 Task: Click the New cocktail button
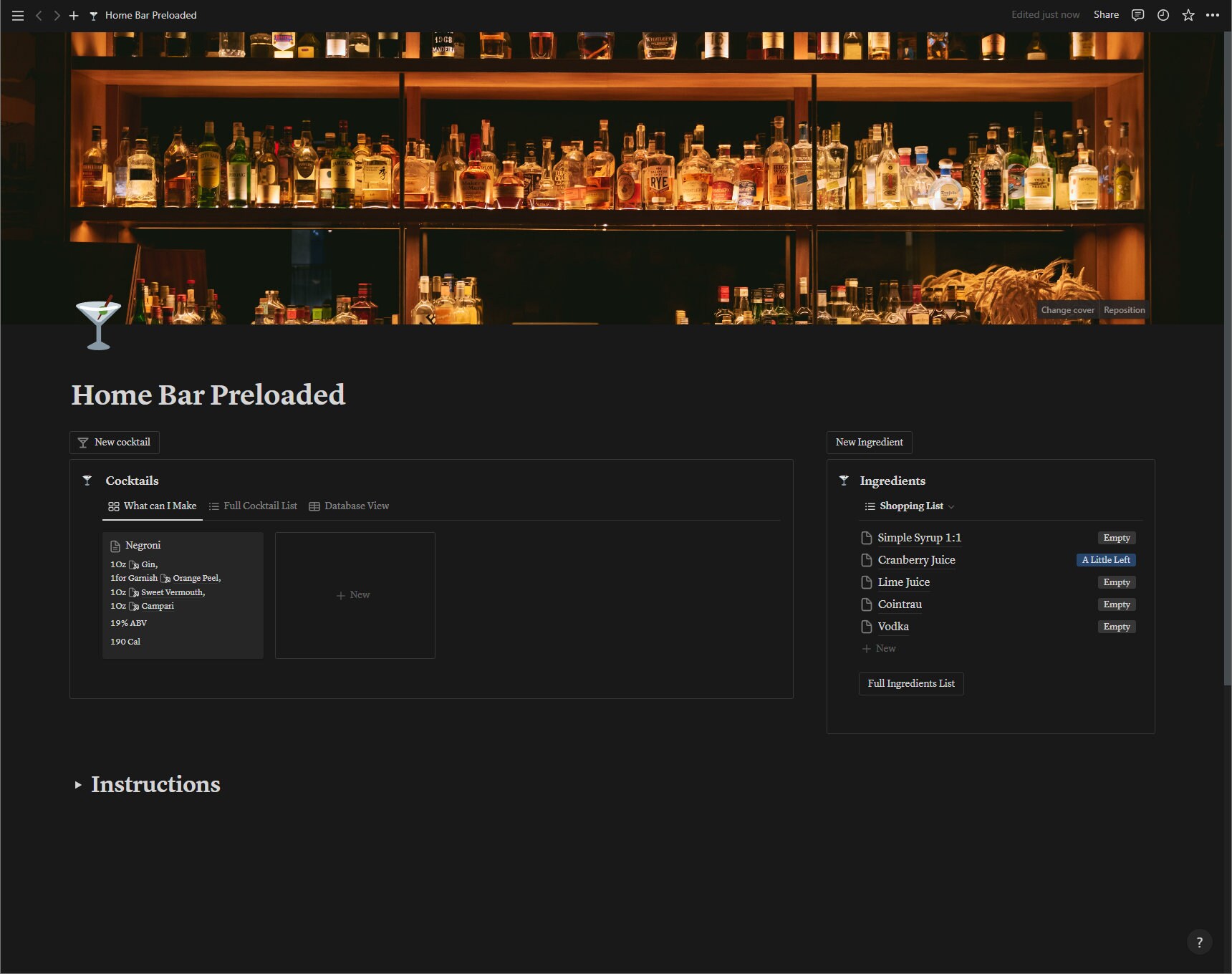click(115, 443)
